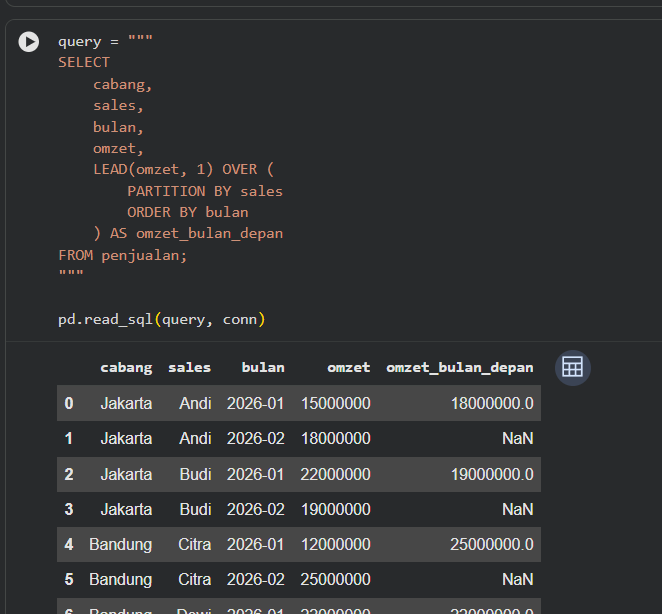Click Andi in row 0
662x614 pixels.
pyautogui.click(x=195, y=403)
